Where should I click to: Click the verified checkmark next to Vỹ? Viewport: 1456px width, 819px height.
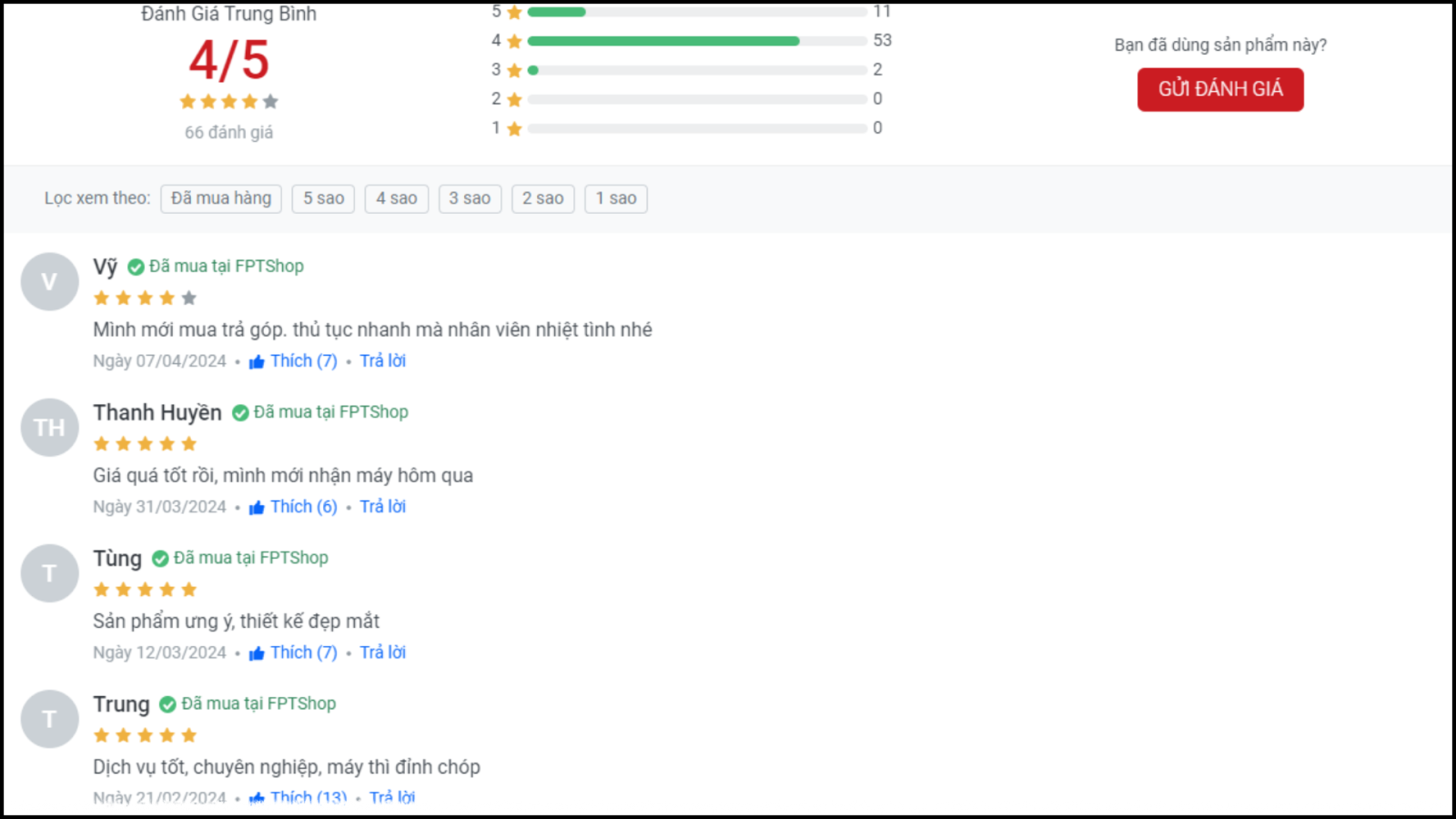pyautogui.click(x=136, y=267)
